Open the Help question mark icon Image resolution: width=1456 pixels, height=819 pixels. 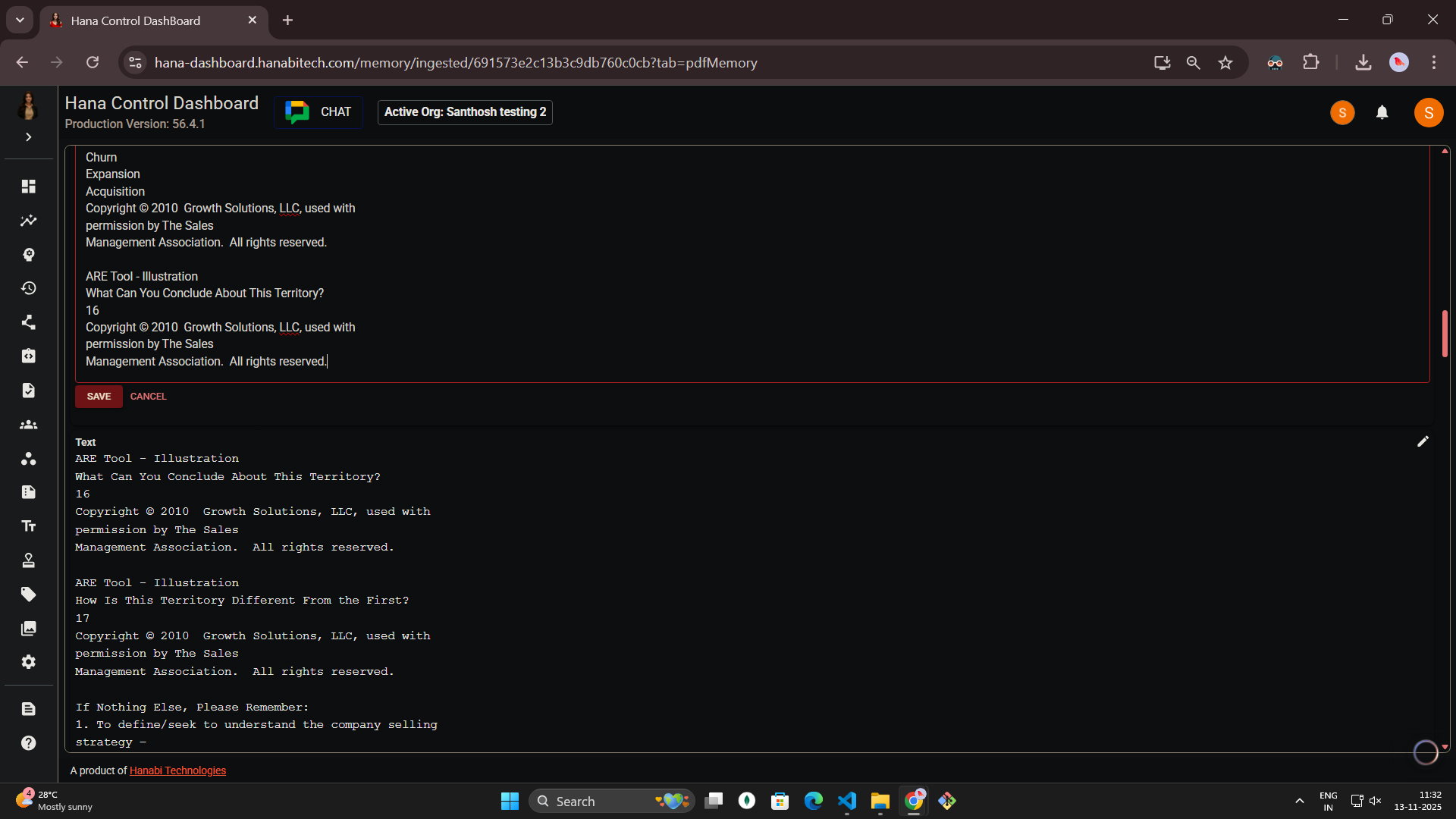point(28,743)
